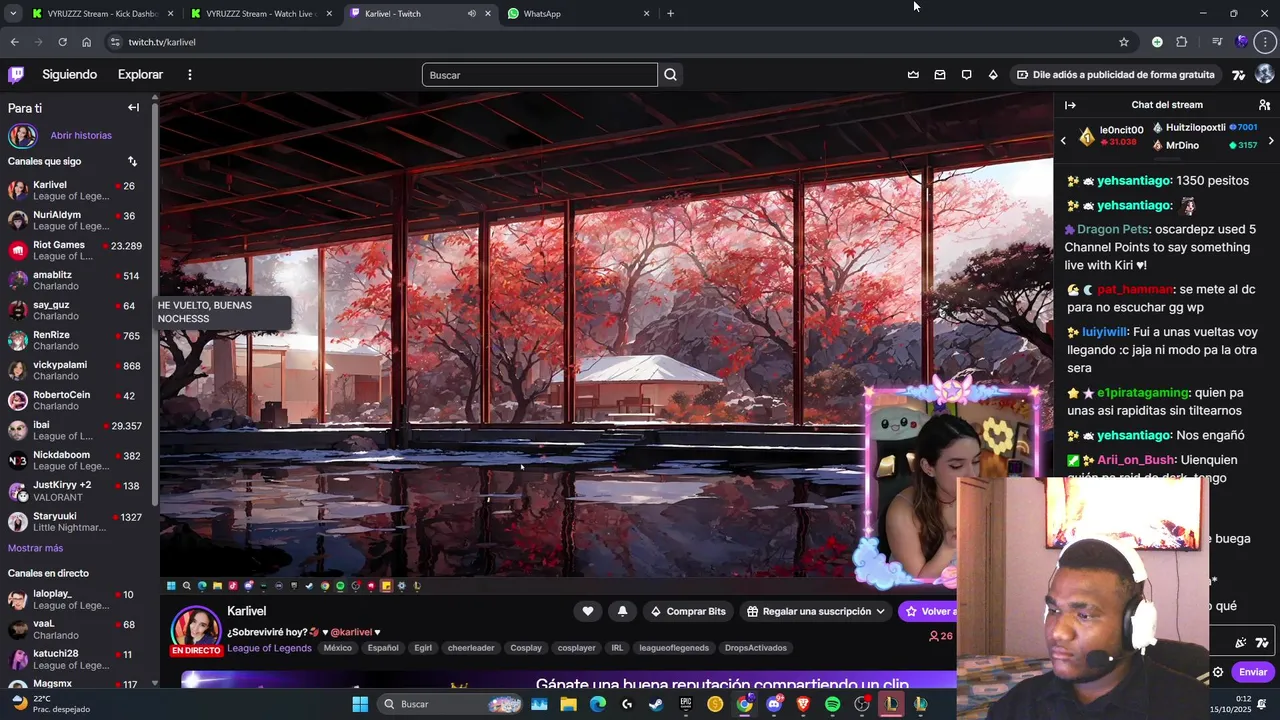This screenshot has height=720, width=1280.
Task: Open NuriAldym channel in sidebar
Action: click(x=76, y=221)
